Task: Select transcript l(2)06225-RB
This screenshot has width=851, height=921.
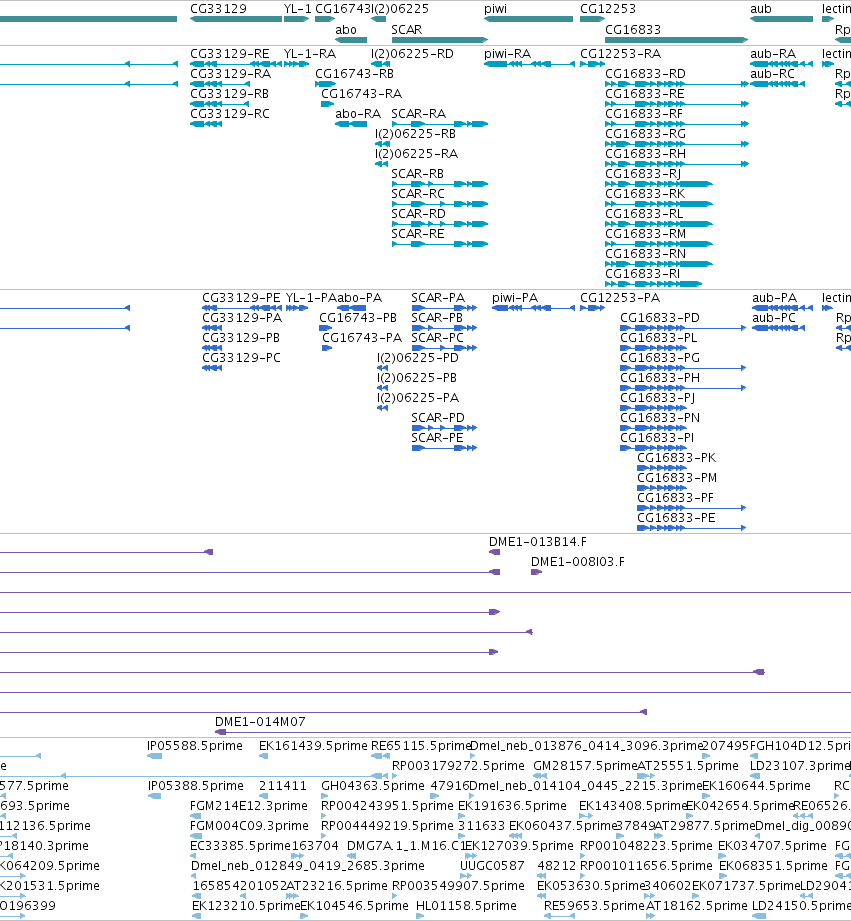Action: (382, 144)
